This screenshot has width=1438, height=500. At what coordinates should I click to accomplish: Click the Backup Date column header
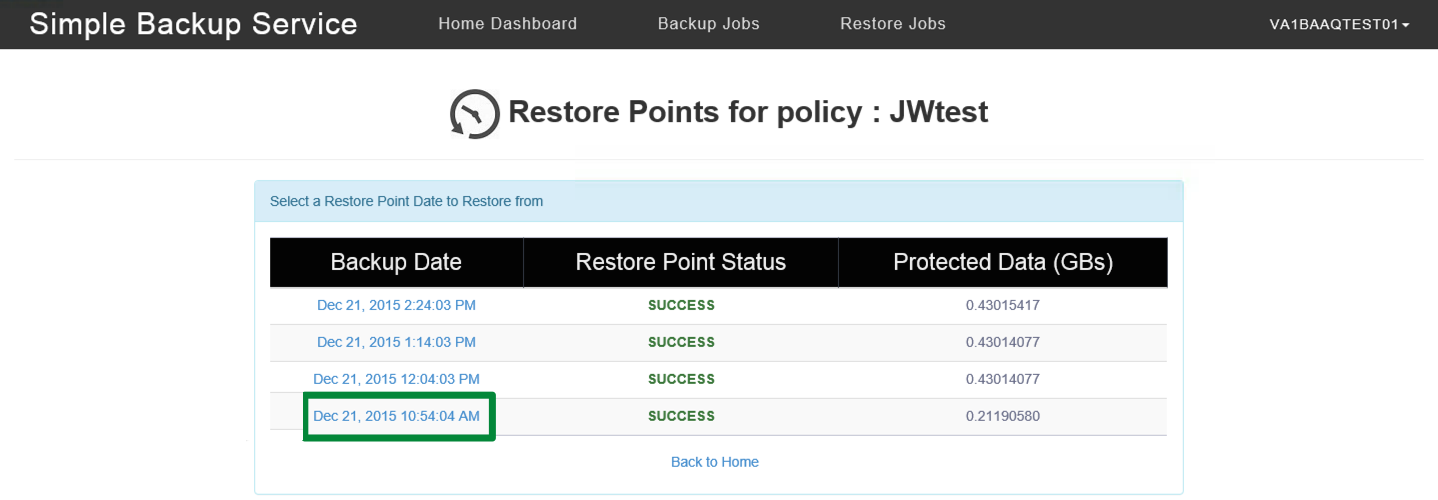pos(396,262)
